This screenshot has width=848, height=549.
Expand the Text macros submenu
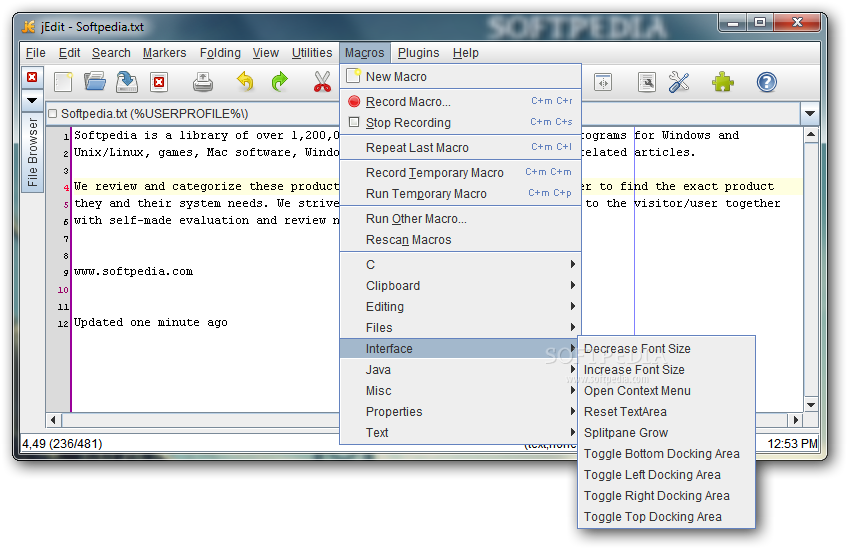point(461,433)
